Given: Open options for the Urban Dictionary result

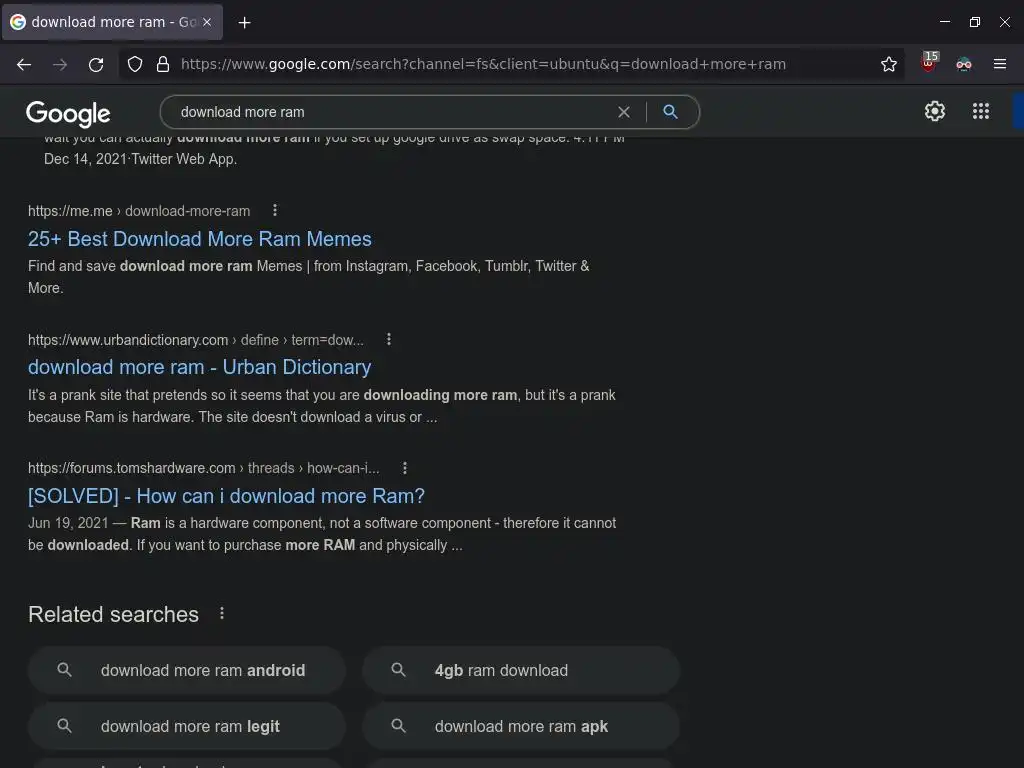Looking at the screenshot, I should (x=389, y=339).
